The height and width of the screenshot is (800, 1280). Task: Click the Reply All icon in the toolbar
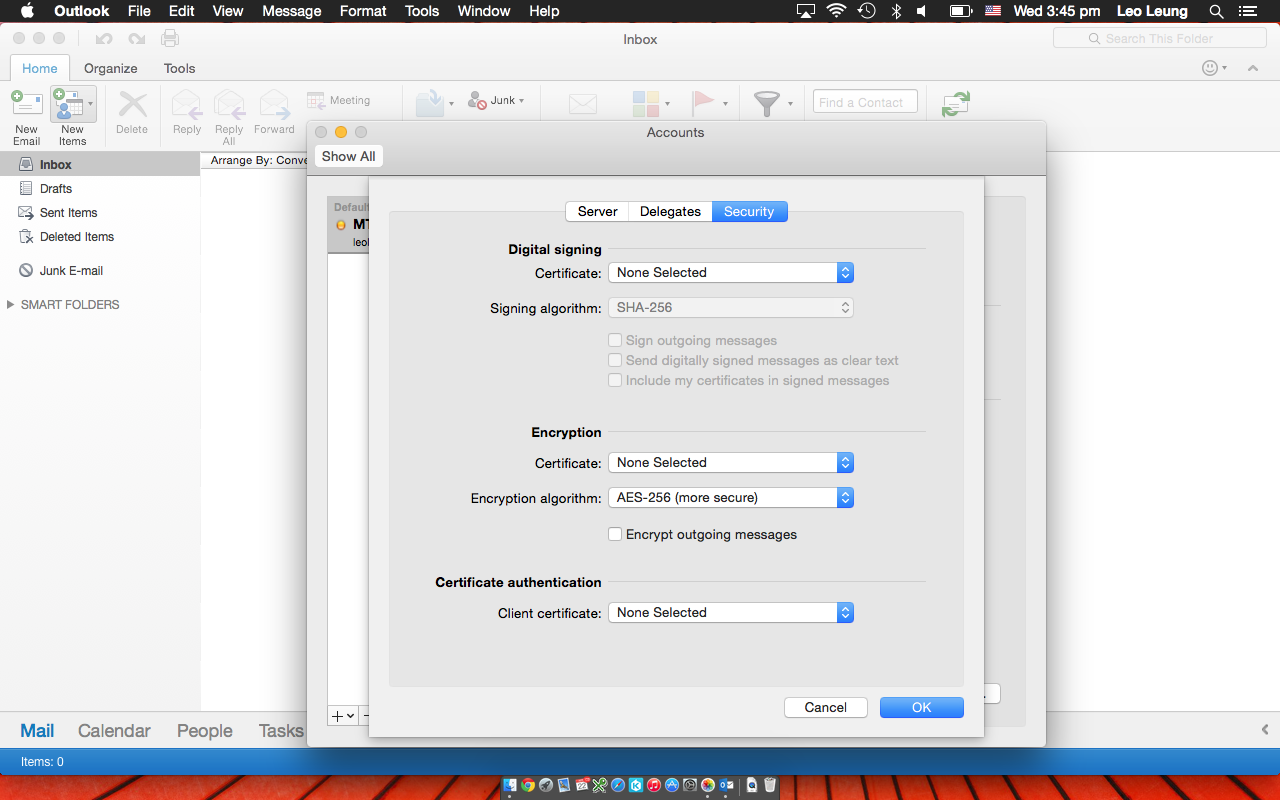229,104
